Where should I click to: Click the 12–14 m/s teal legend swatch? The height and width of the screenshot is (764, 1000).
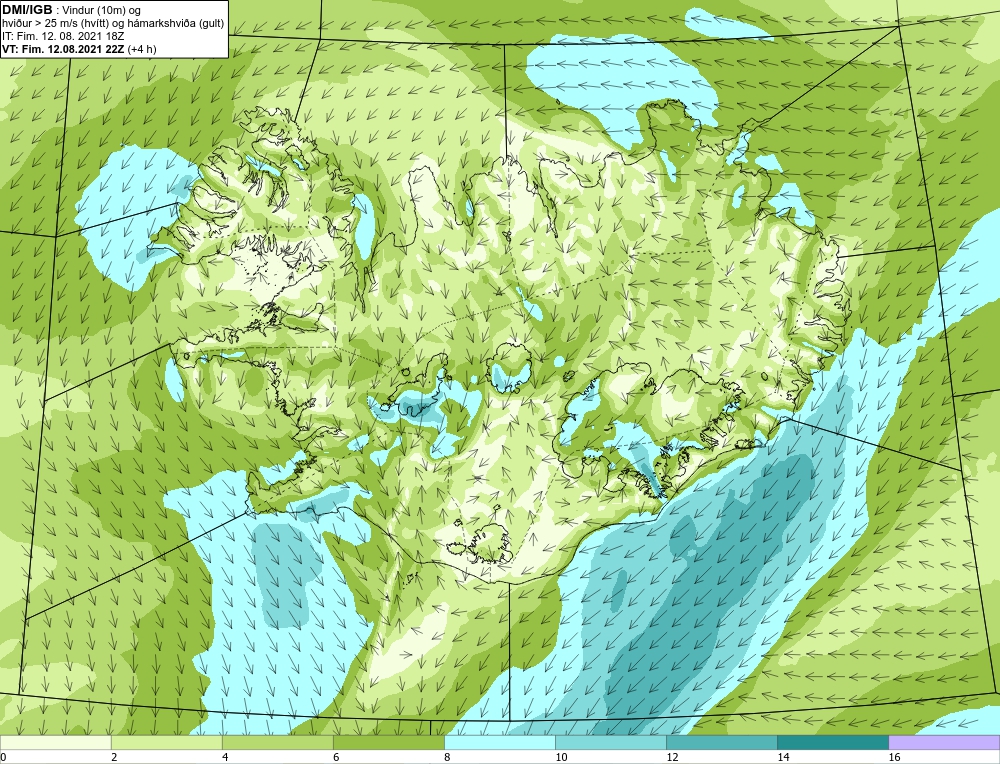point(722,742)
